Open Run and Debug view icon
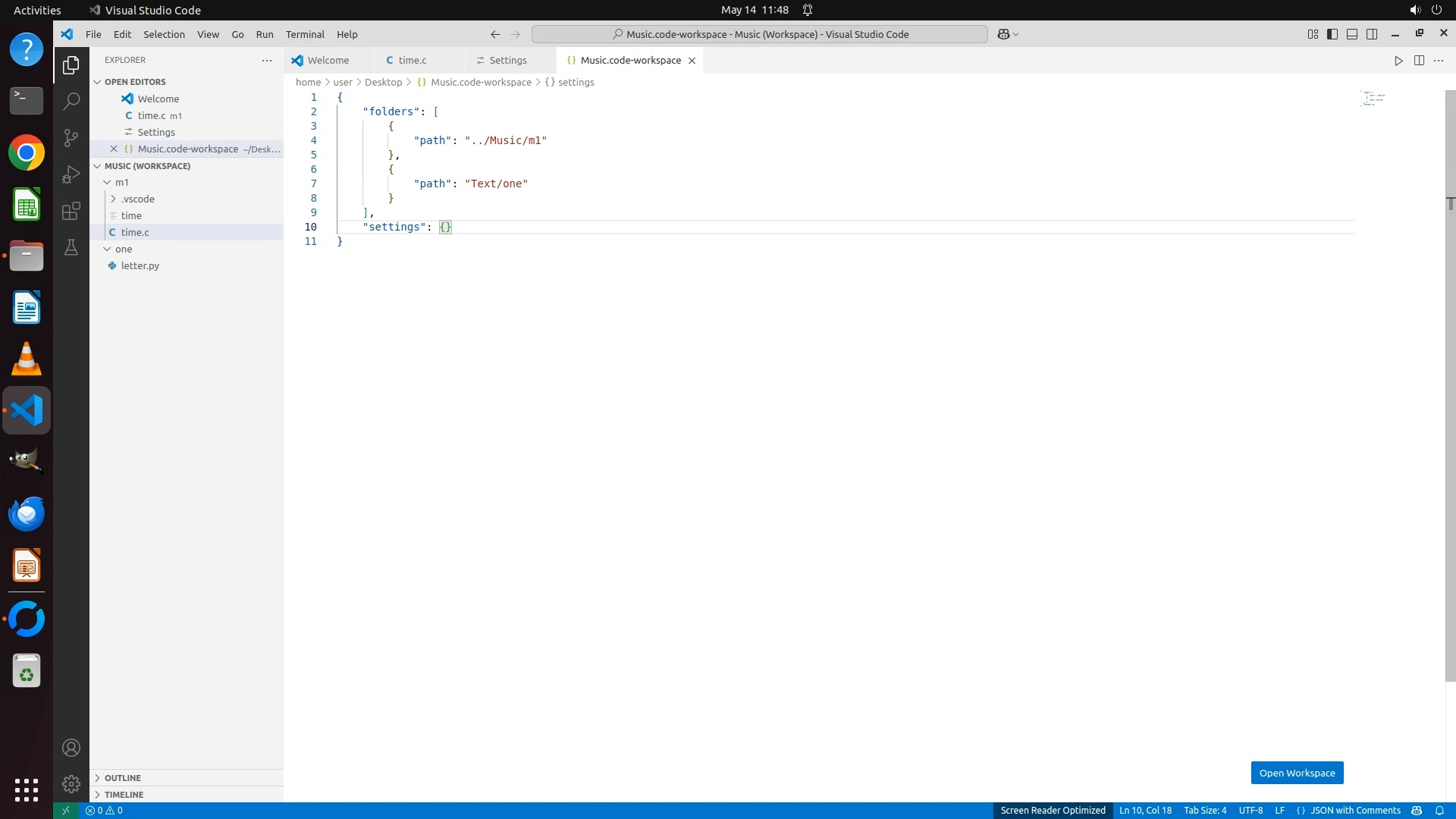The height and width of the screenshot is (819, 1456). [x=71, y=174]
